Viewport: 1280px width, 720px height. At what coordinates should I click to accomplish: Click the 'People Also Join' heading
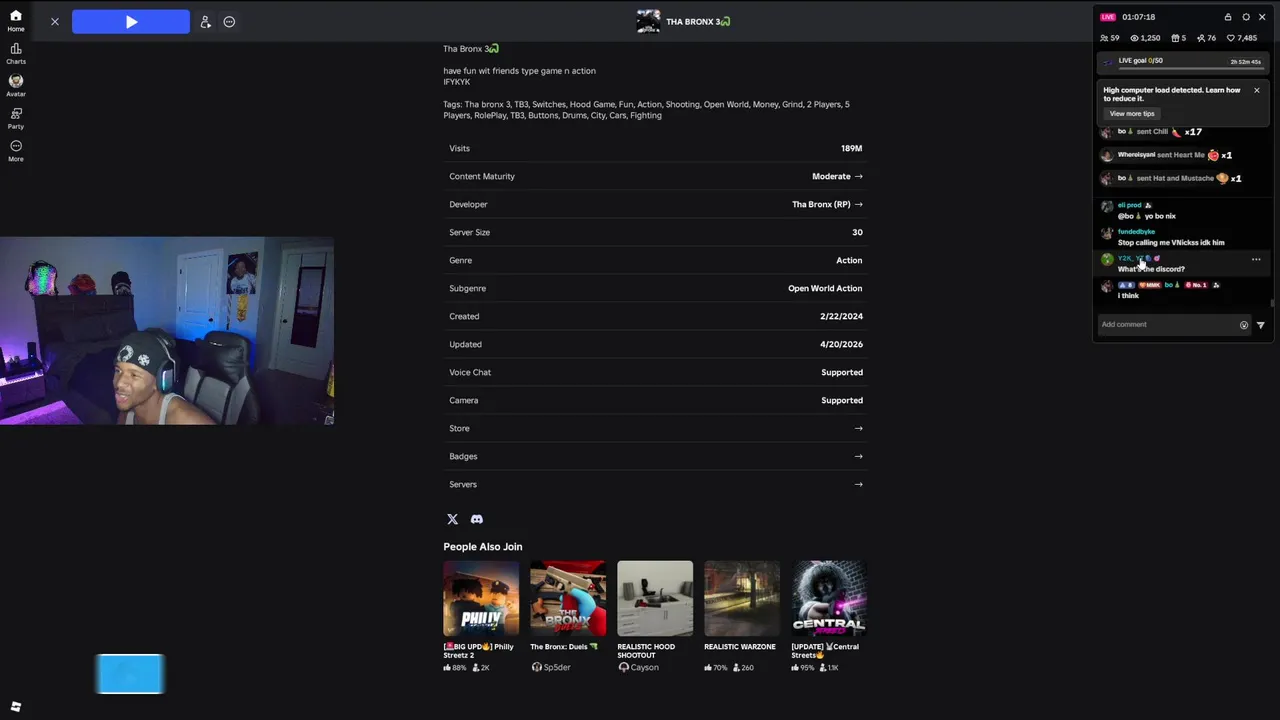(x=483, y=547)
